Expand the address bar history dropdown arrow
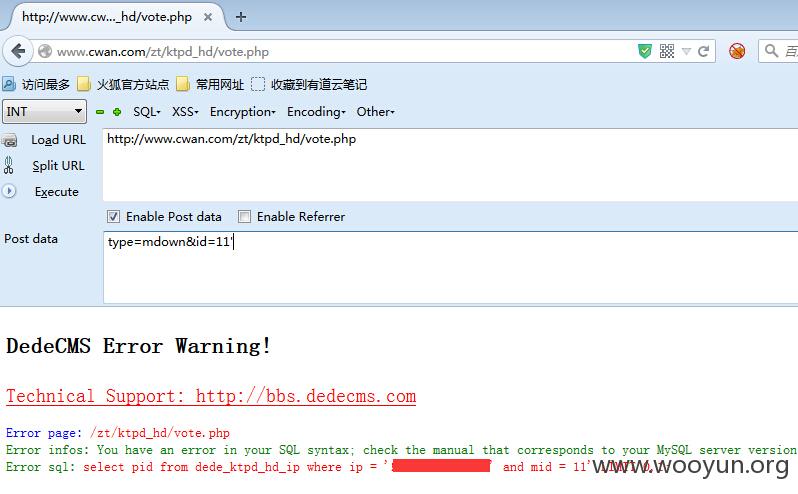798x494 pixels. pyautogui.click(x=686, y=51)
